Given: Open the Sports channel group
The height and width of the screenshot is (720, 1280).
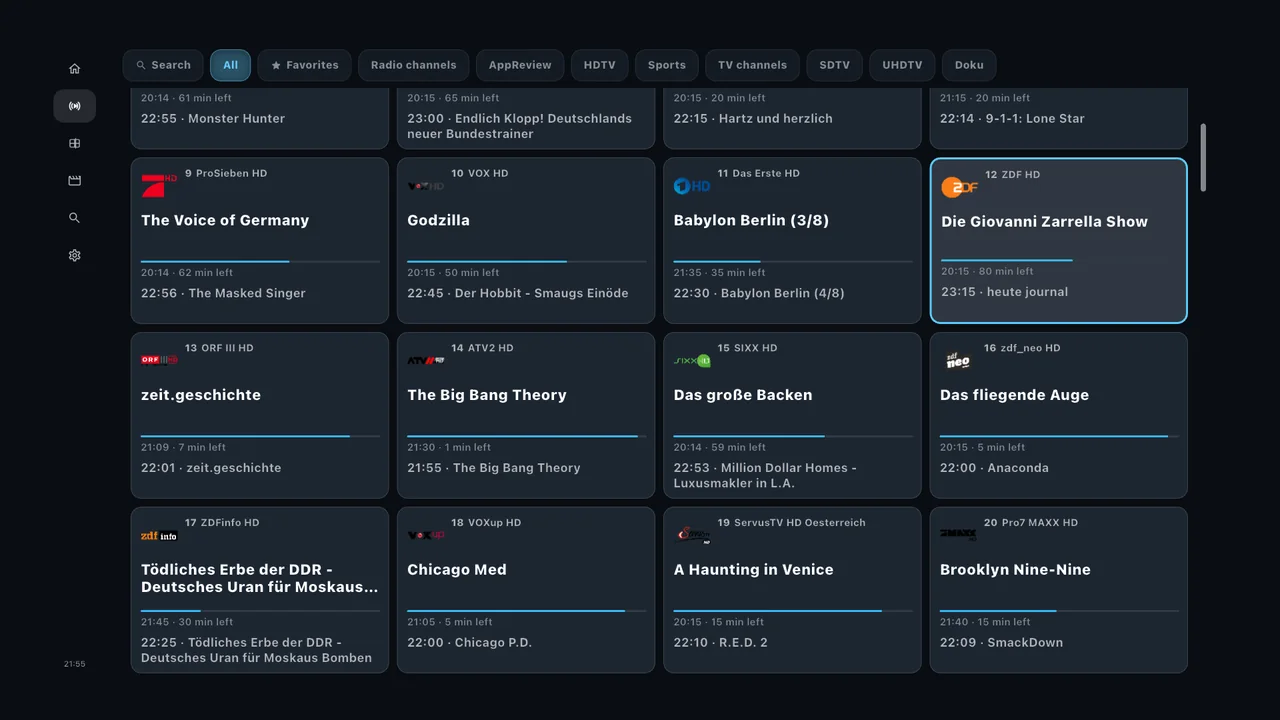Looking at the screenshot, I should pos(666,65).
